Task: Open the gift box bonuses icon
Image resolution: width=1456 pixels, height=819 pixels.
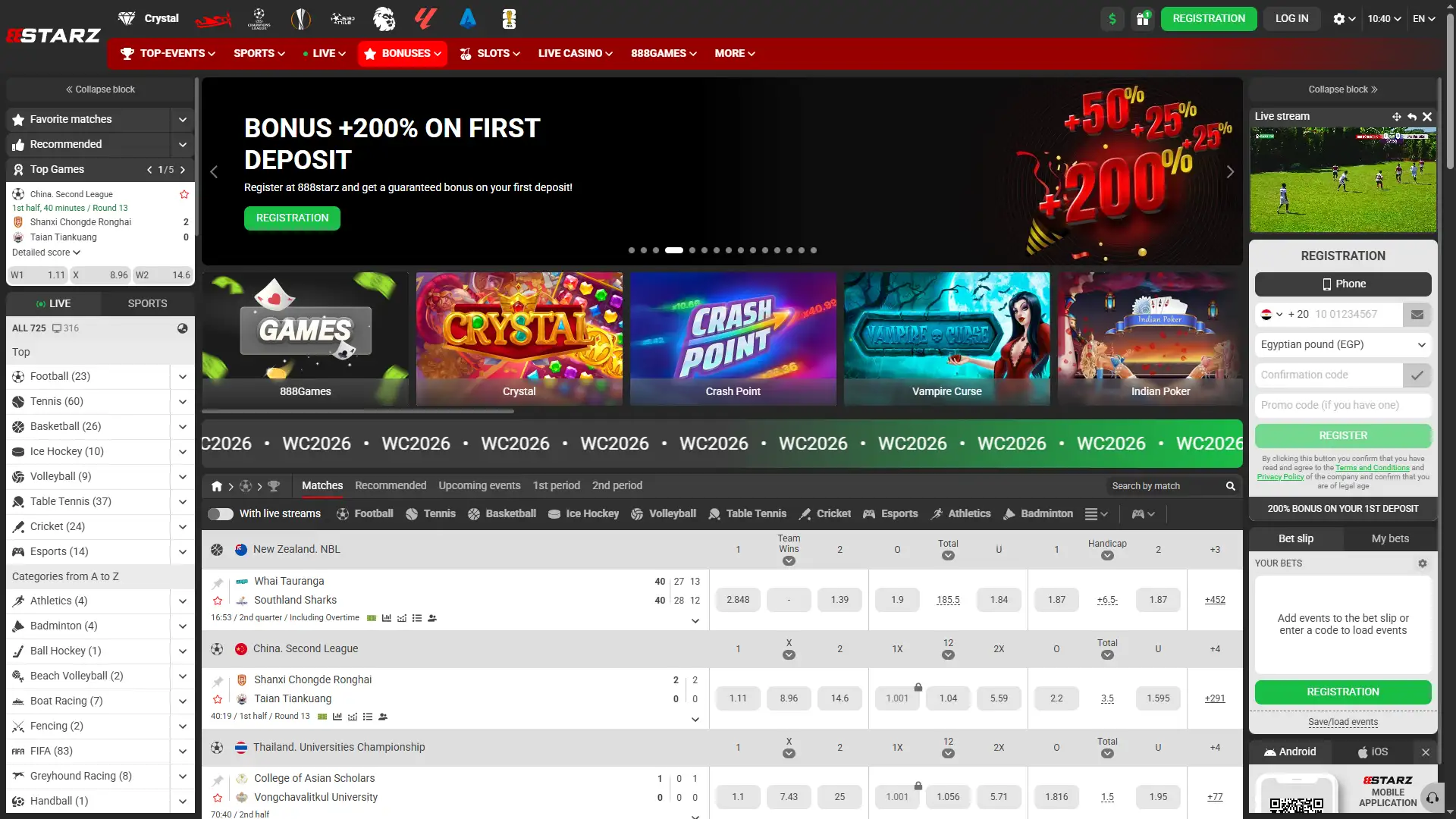Action: click(x=1143, y=19)
